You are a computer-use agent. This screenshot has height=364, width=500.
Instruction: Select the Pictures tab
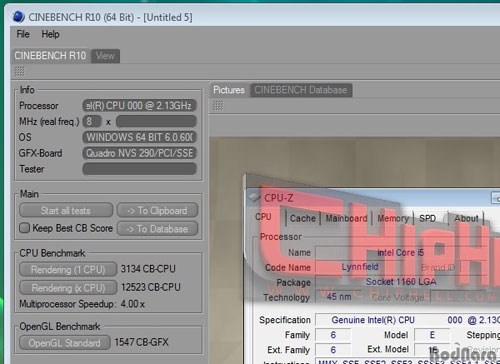tap(229, 90)
